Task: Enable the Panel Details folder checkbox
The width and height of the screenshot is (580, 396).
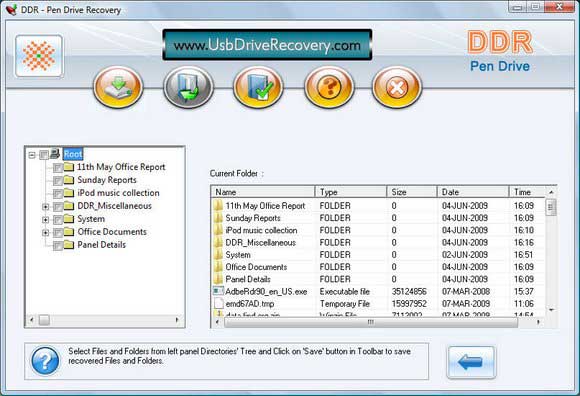Action: pos(57,246)
